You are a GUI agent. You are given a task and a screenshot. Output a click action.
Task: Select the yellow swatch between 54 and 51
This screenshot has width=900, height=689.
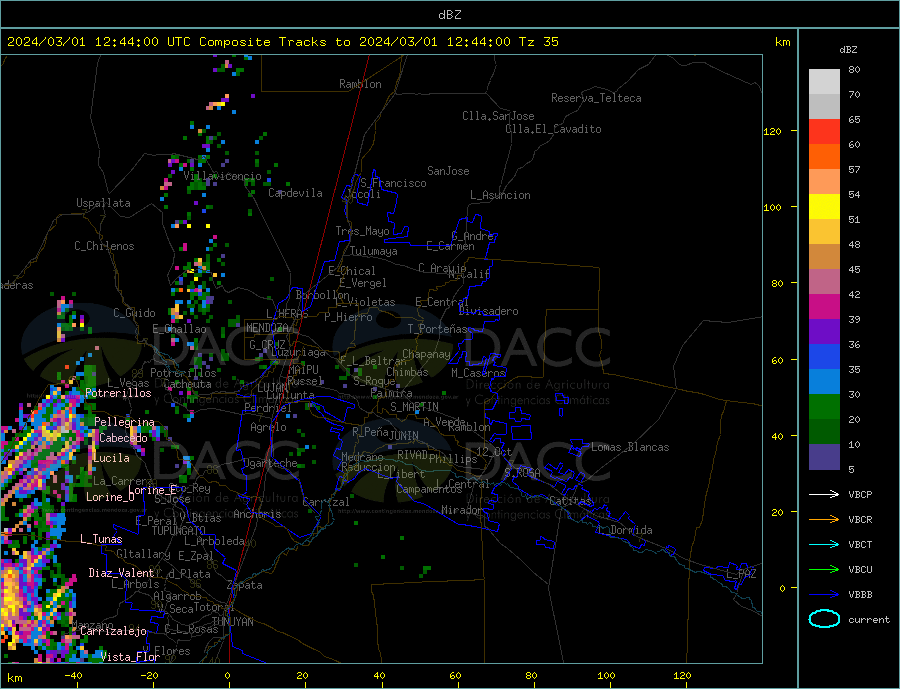(x=824, y=207)
